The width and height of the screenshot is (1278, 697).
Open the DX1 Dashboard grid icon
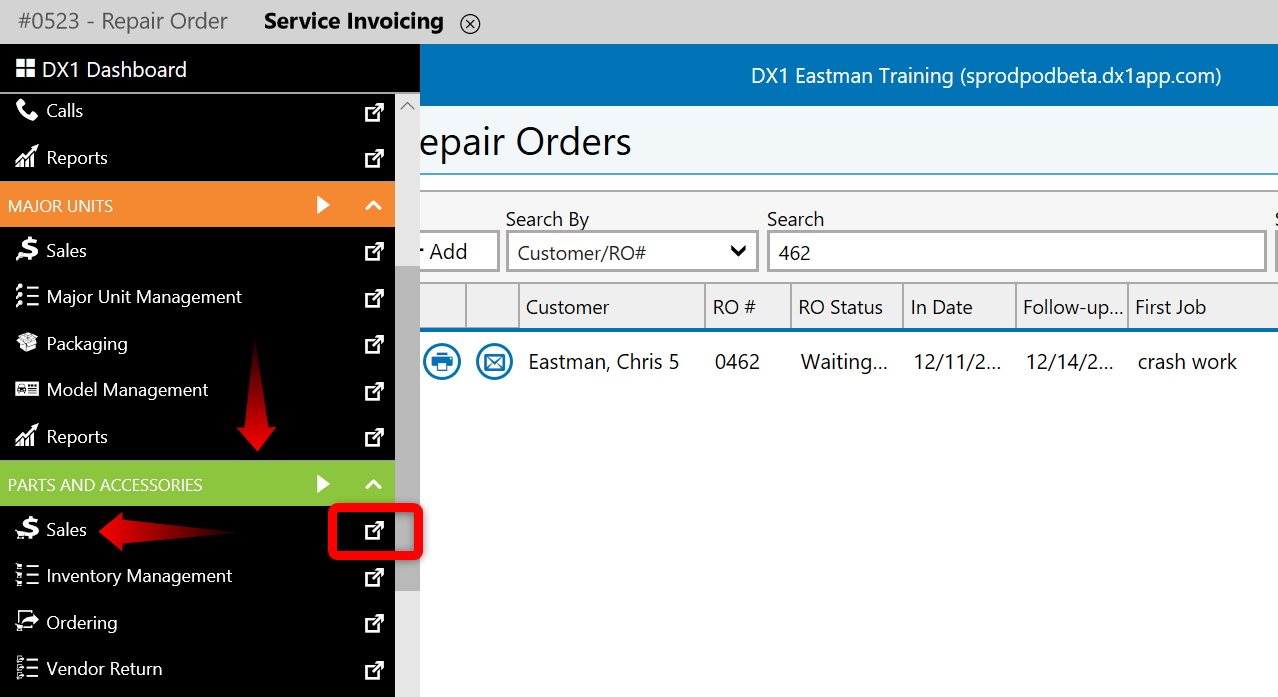pyautogui.click(x=25, y=69)
